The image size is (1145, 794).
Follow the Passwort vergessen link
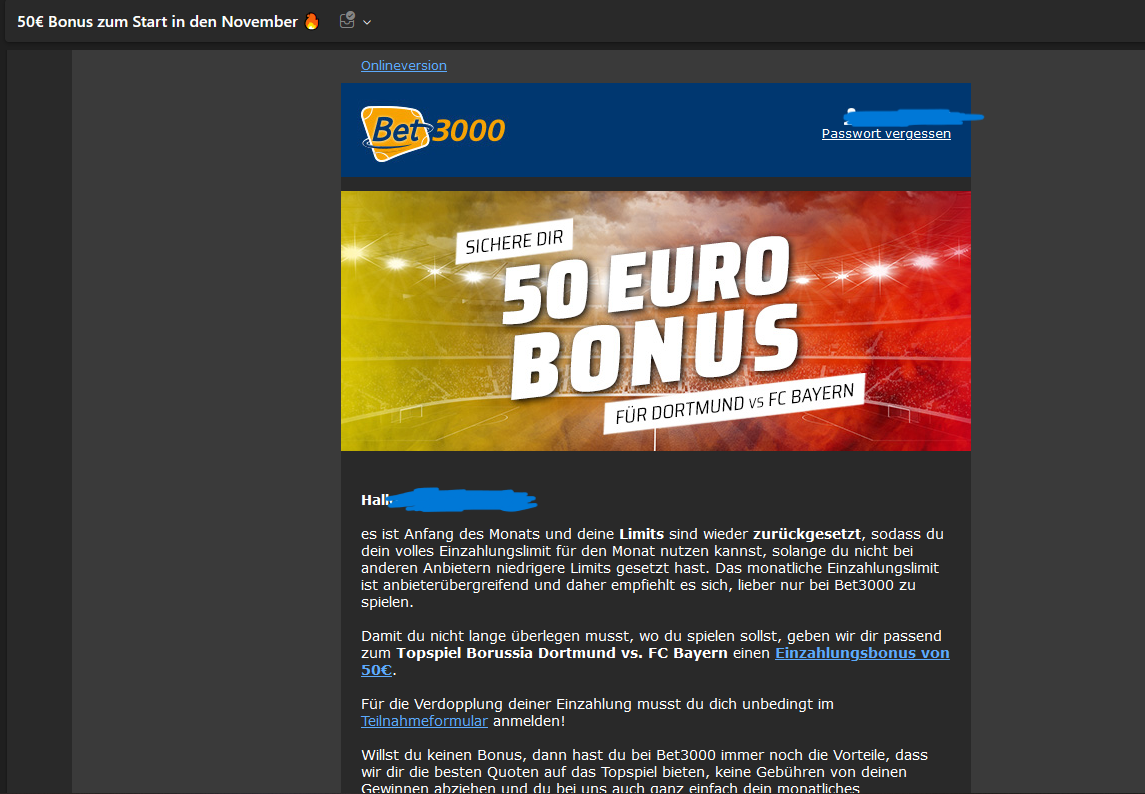click(886, 134)
